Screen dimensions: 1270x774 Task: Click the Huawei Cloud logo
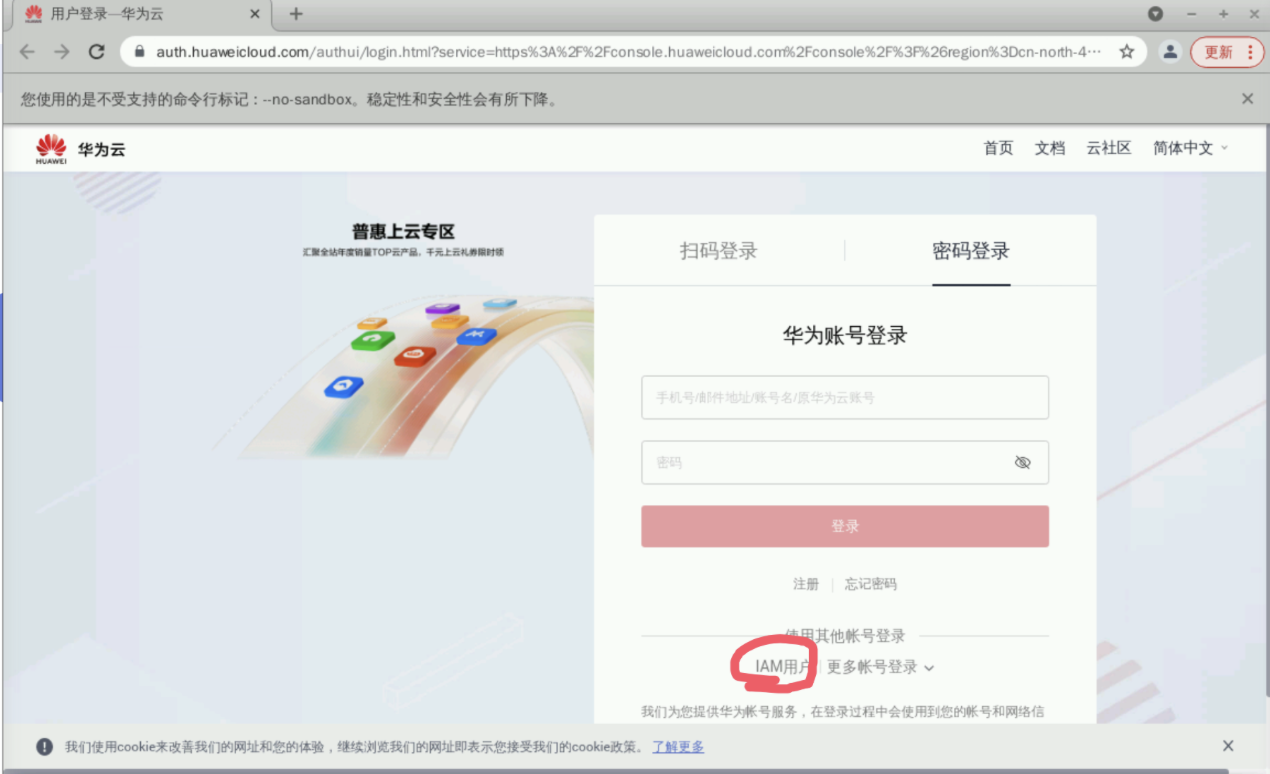click(x=51, y=149)
